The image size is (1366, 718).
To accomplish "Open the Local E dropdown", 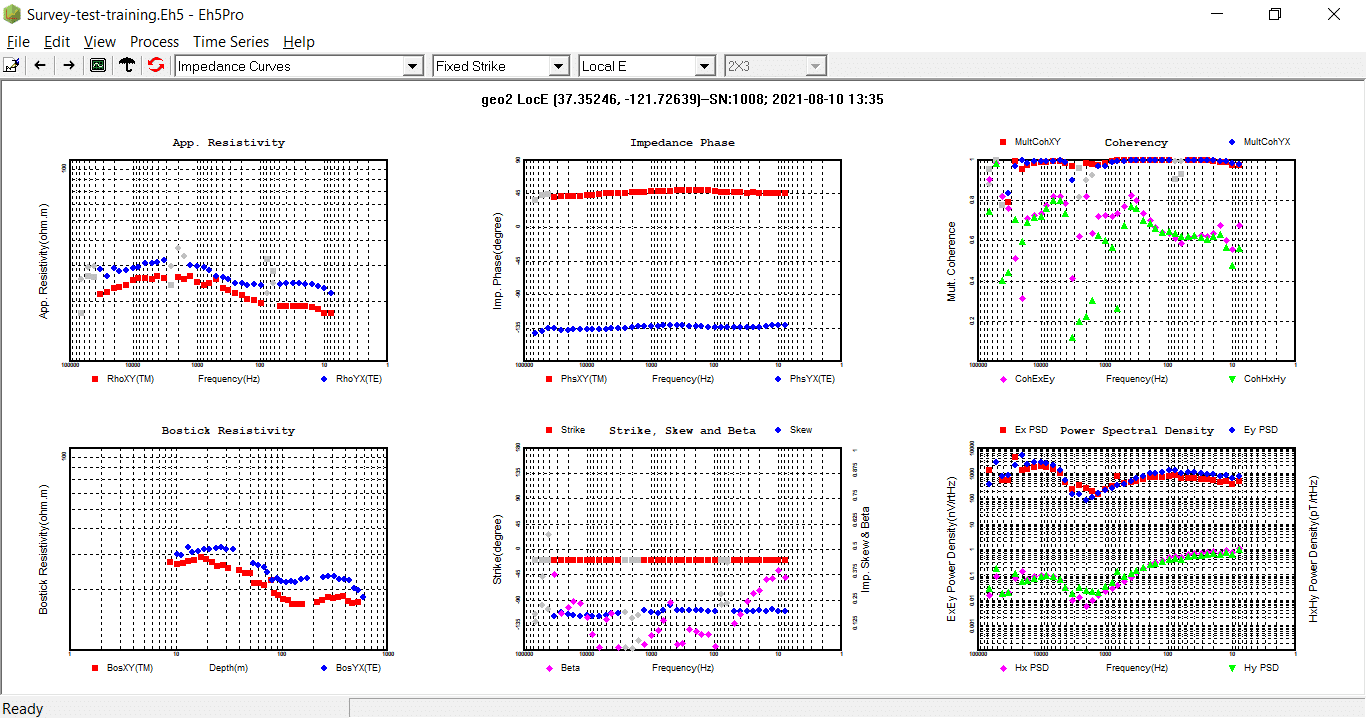I will point(705,66).
